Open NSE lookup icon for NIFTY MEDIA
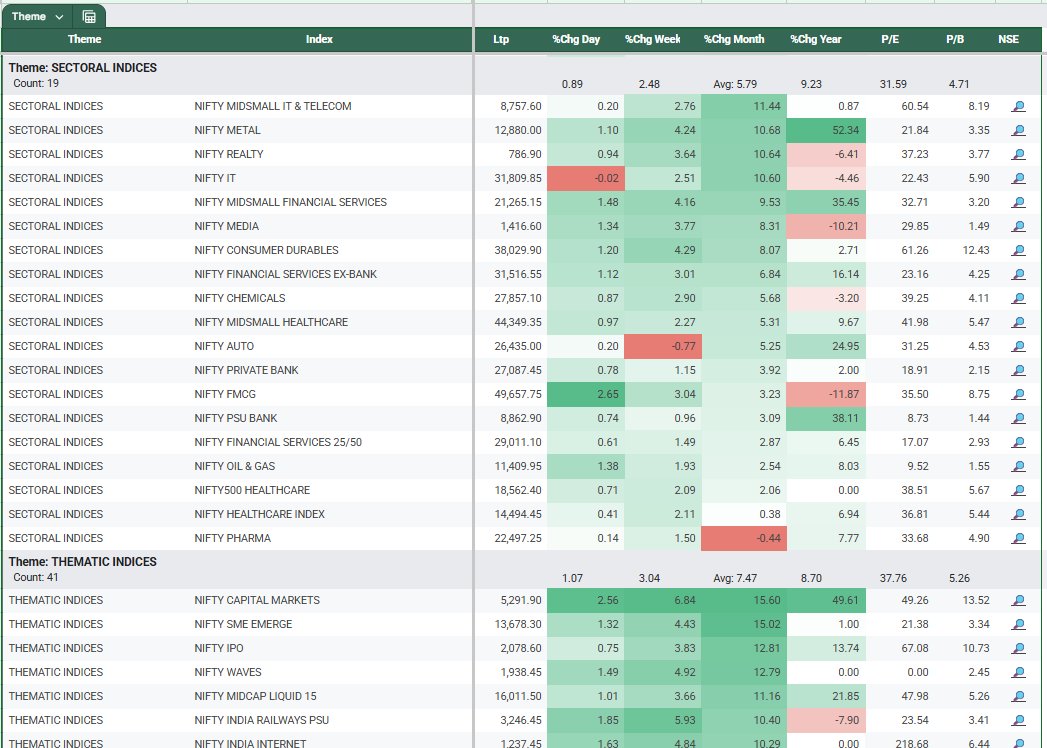 (x=1018, y=226)
